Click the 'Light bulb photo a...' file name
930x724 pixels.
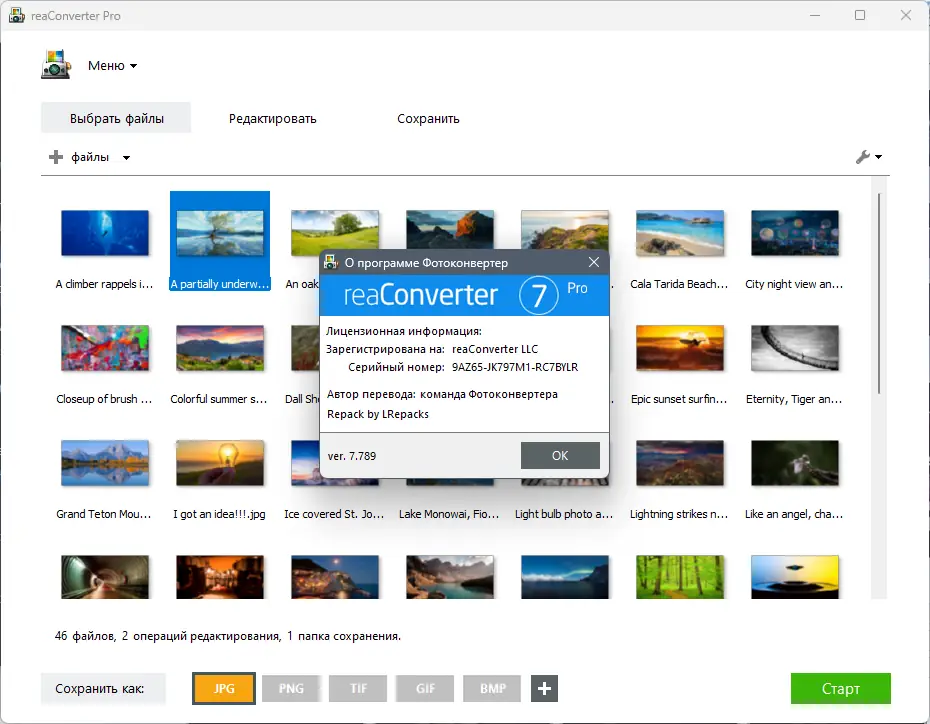[x=564, y=514]
